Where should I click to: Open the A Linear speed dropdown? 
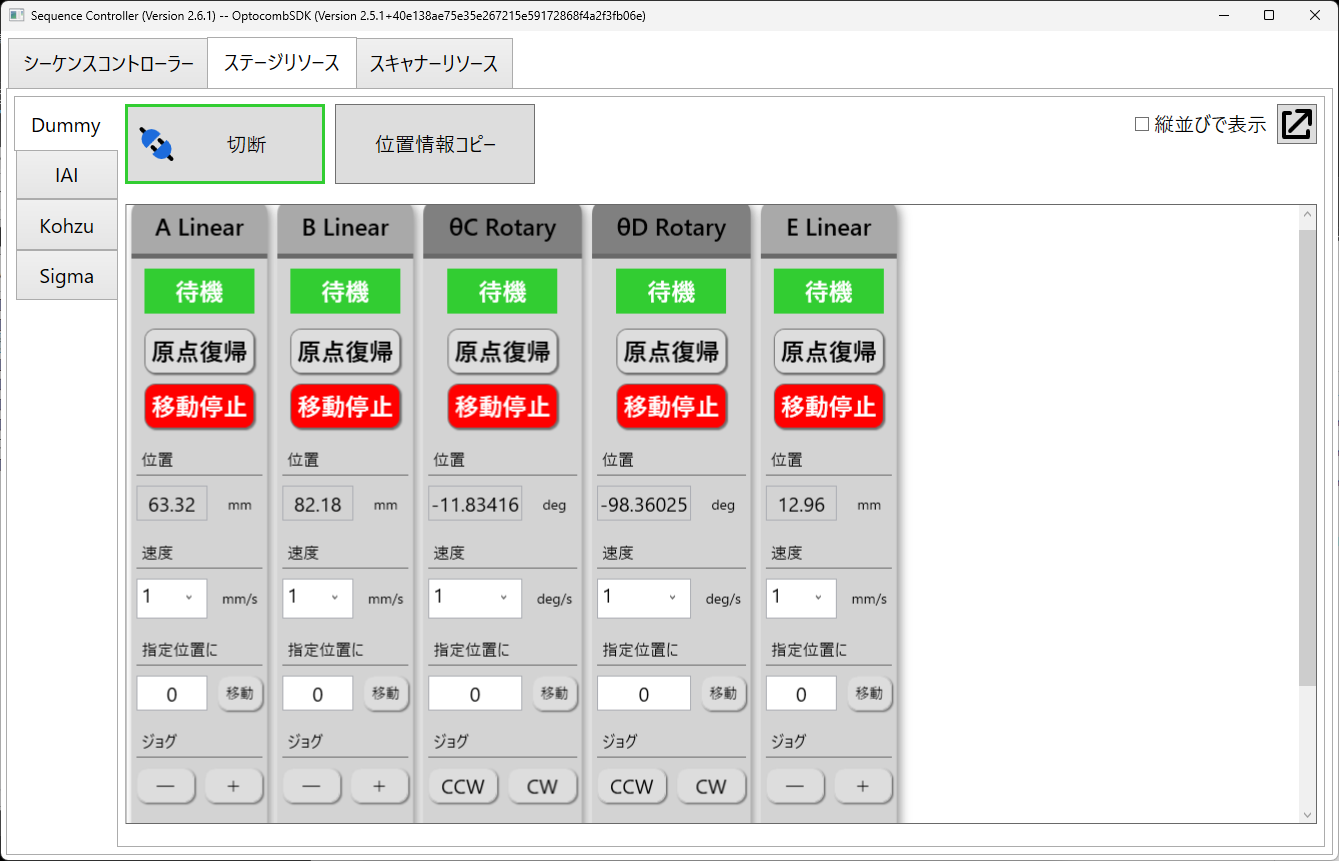point(171,598)
